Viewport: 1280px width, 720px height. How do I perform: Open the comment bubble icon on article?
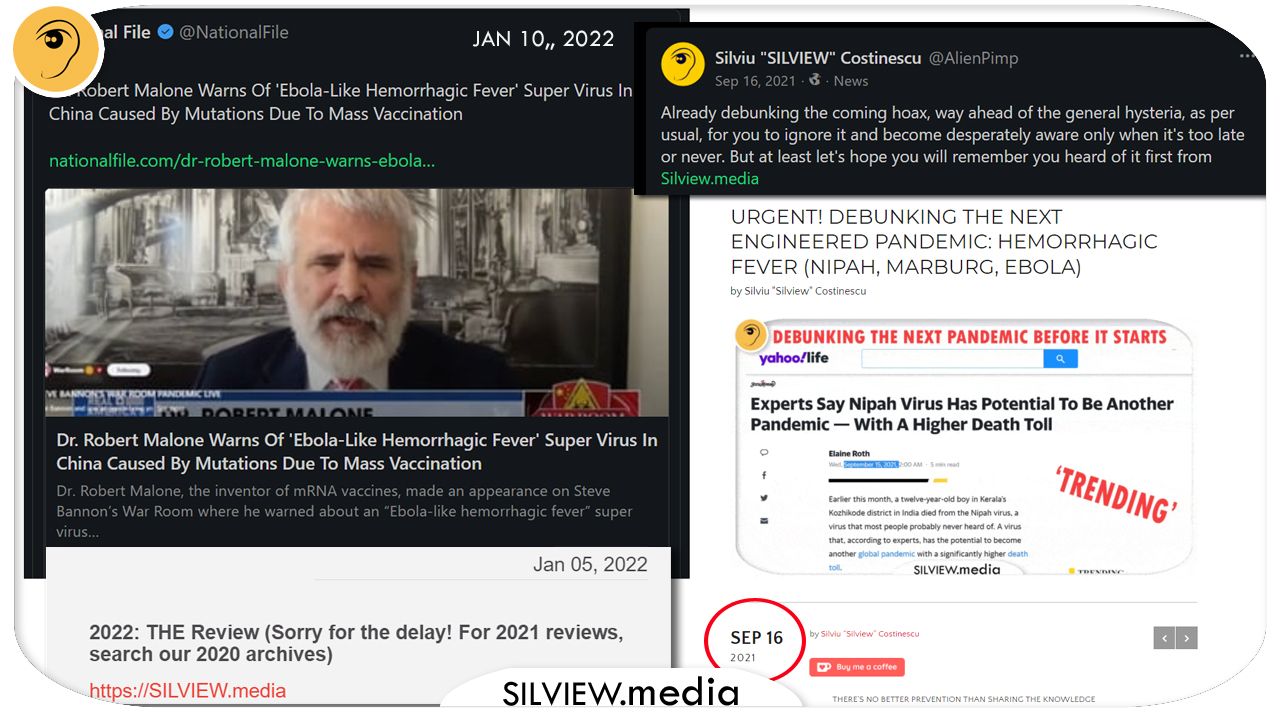tap(764, 452)
